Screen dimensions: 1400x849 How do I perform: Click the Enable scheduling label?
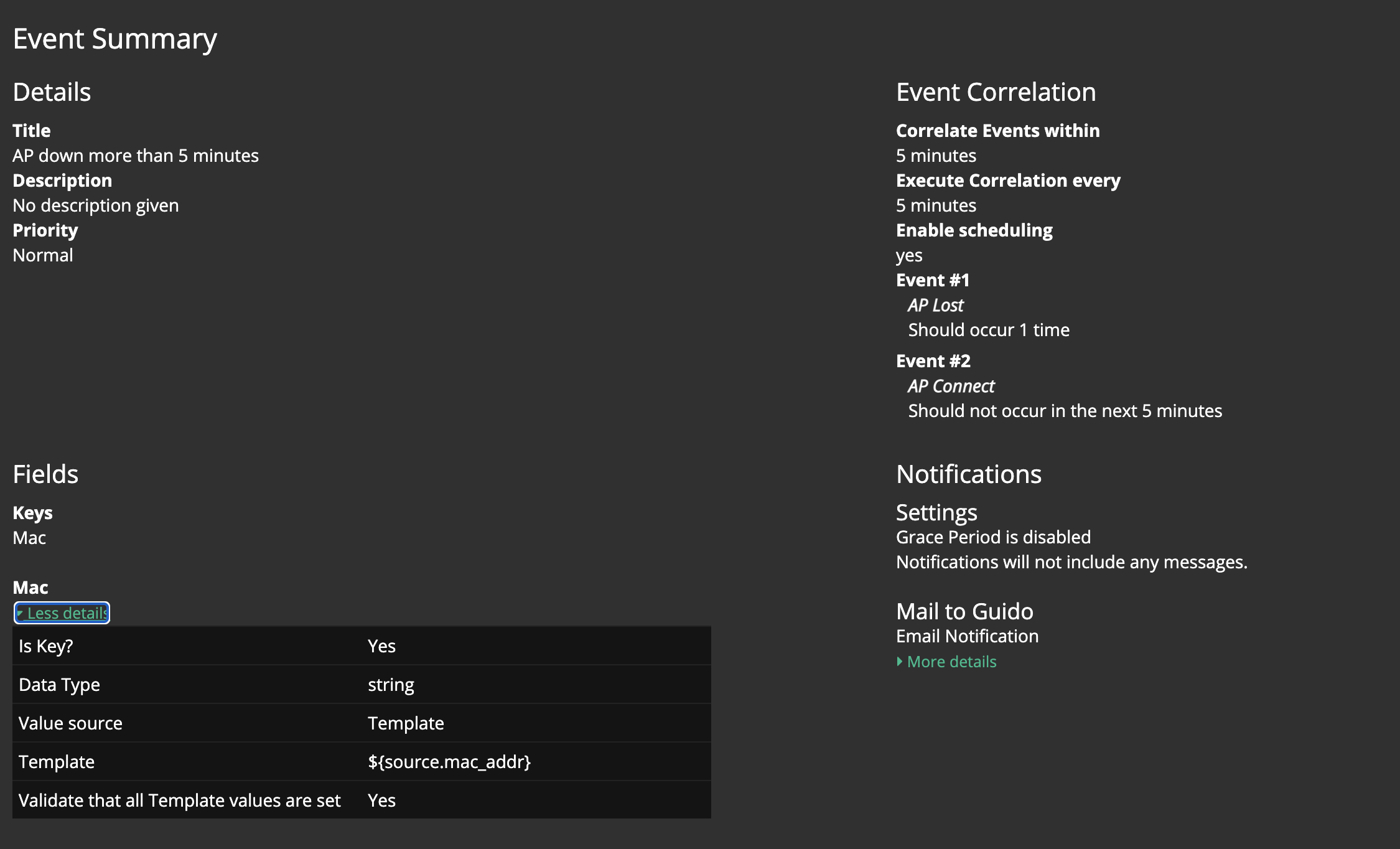click(x=974, y=230)
